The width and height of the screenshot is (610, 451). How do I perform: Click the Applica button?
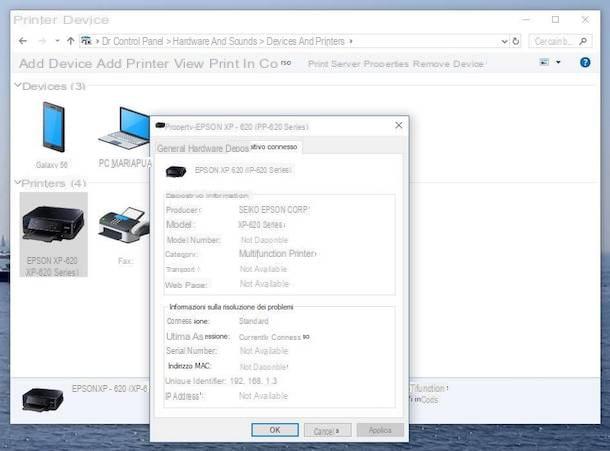coord(380,430)
